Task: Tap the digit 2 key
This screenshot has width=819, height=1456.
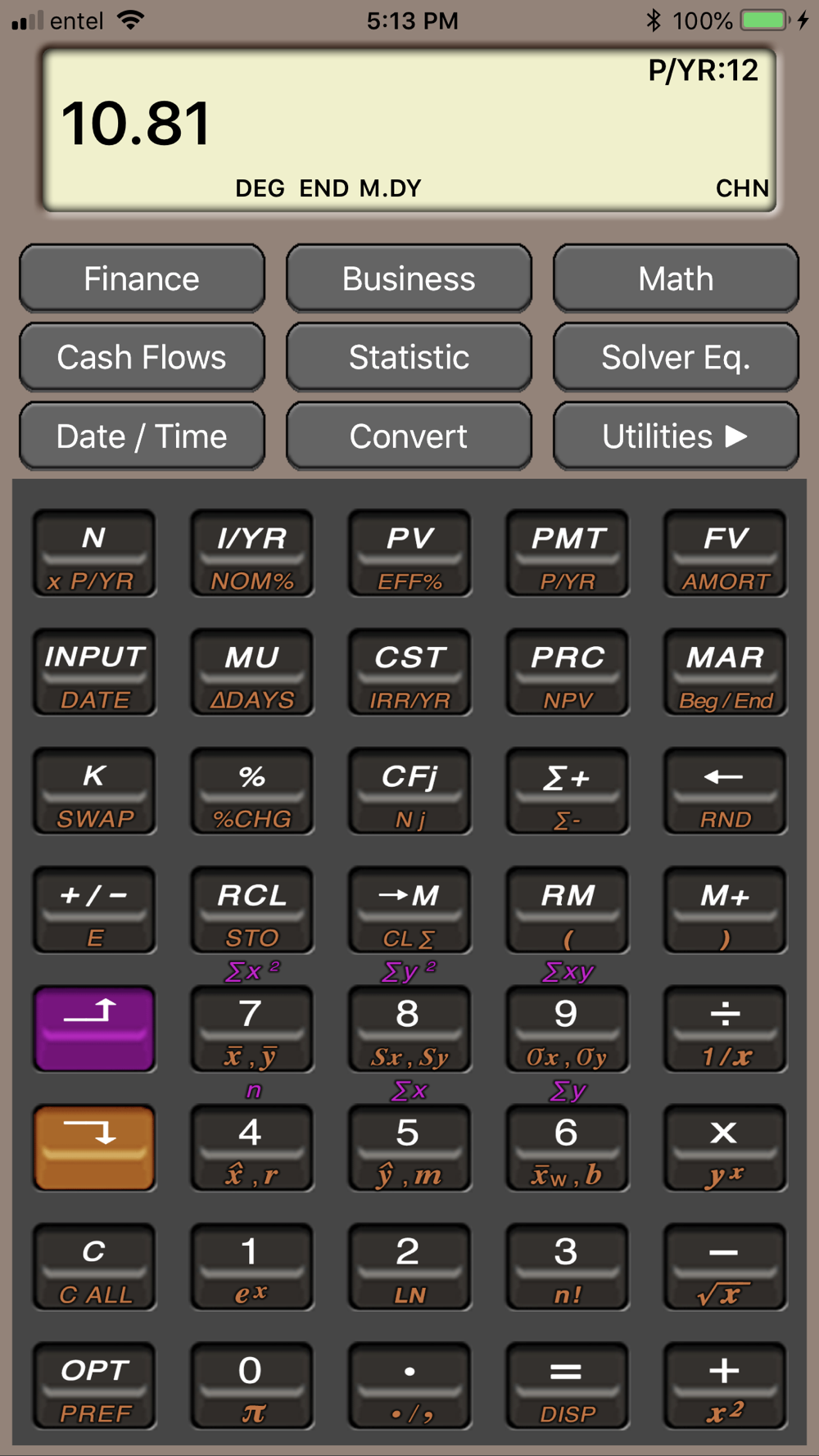Action: (x=409, y=1267)
